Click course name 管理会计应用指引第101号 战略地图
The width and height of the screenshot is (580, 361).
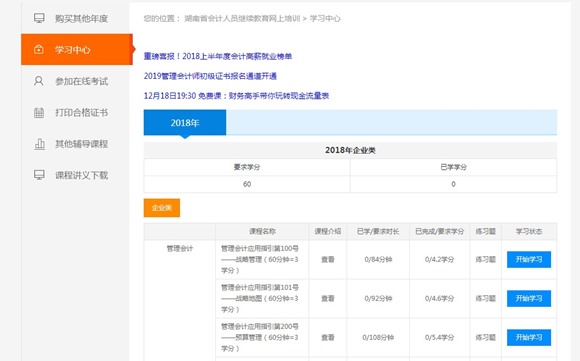pos(260,298)
